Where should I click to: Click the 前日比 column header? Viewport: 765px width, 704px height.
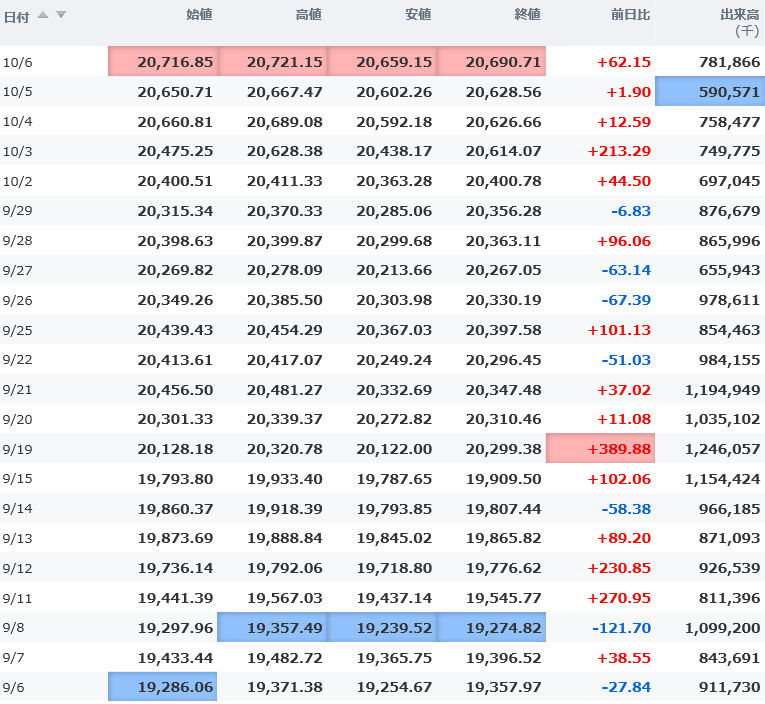pyautogui.click(x=630, y=15)
